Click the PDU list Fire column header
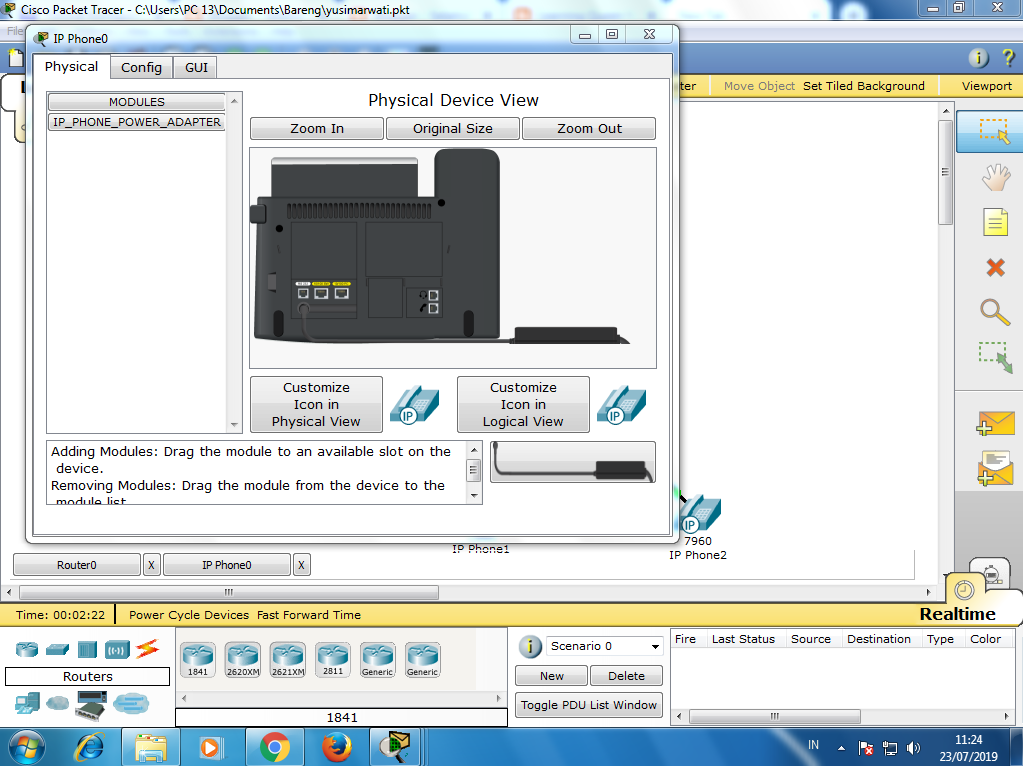This screenshot has height=766, width=1023. coord(685,639)
